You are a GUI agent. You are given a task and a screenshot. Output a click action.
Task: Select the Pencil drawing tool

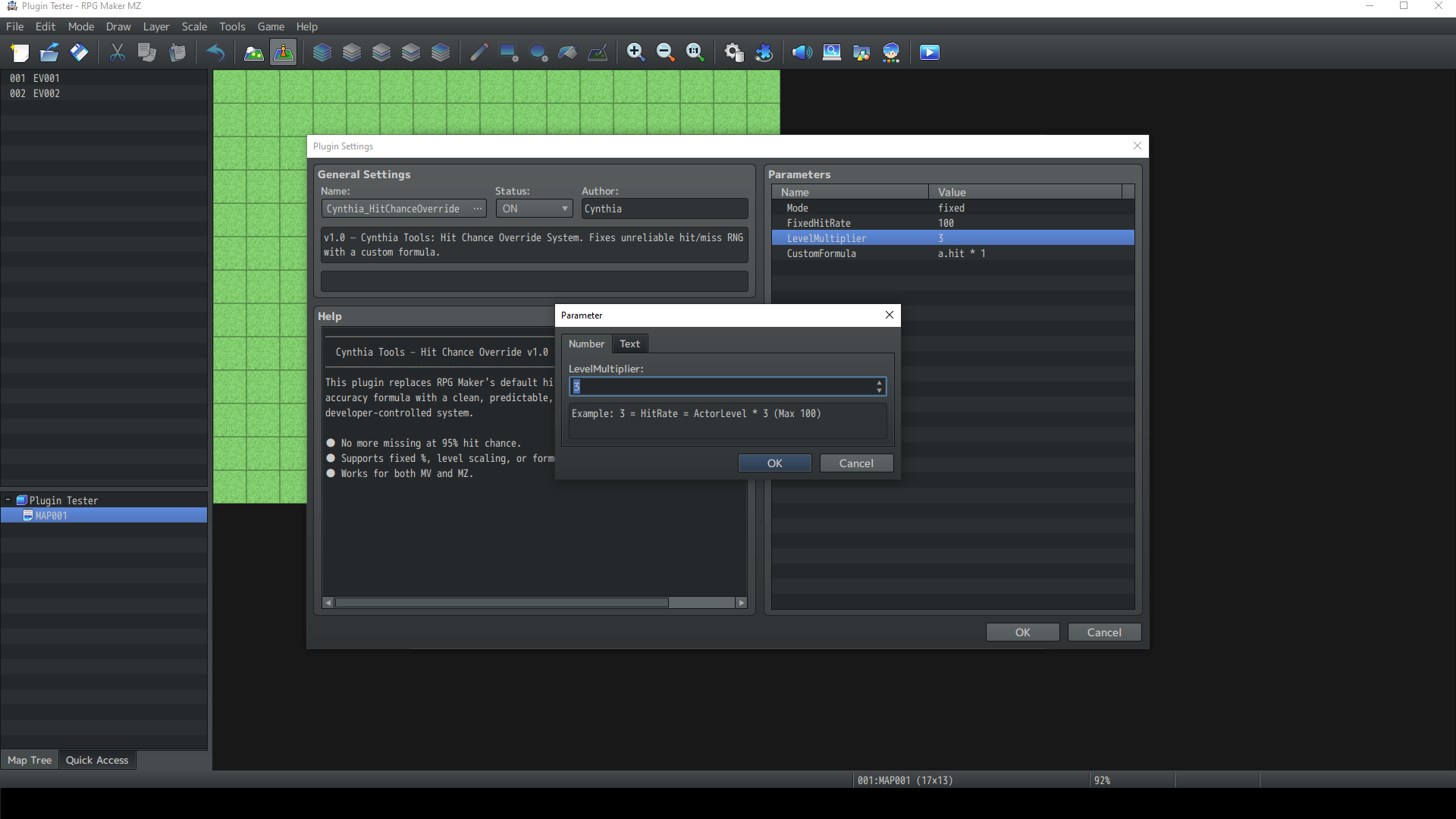click(479, 52)
